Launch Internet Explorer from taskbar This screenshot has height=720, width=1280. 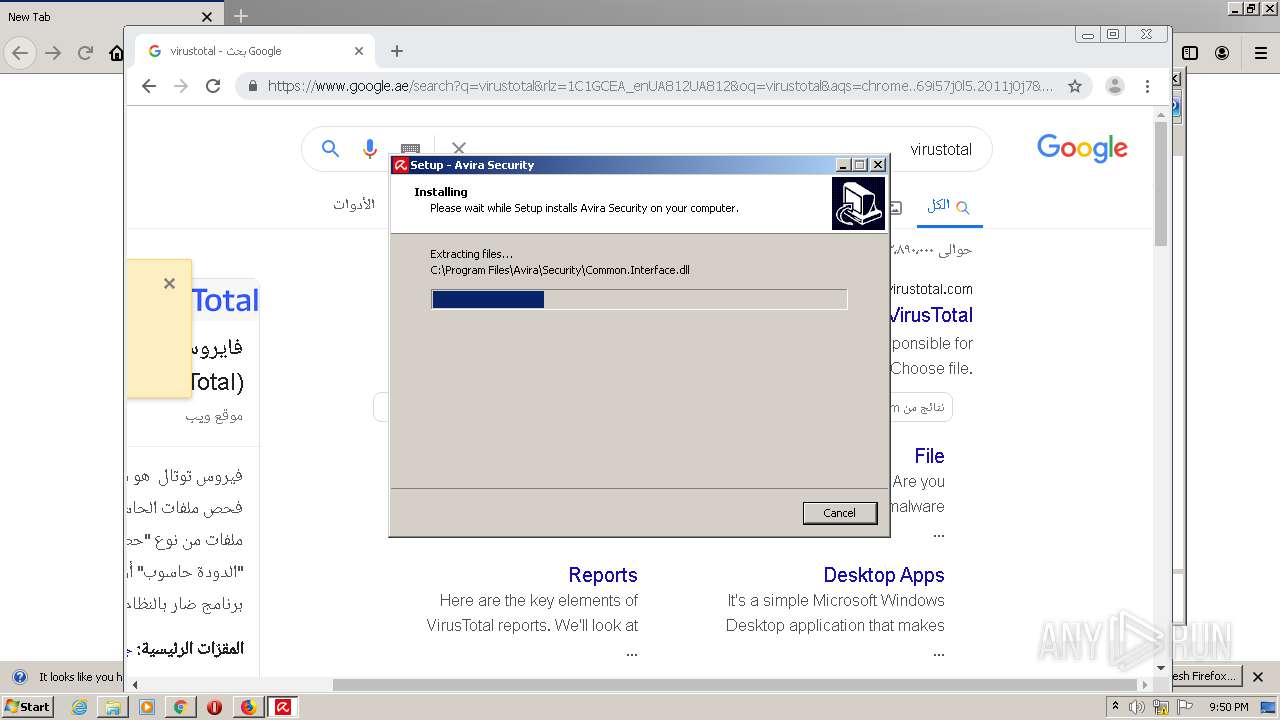click(x=80, y=707)
